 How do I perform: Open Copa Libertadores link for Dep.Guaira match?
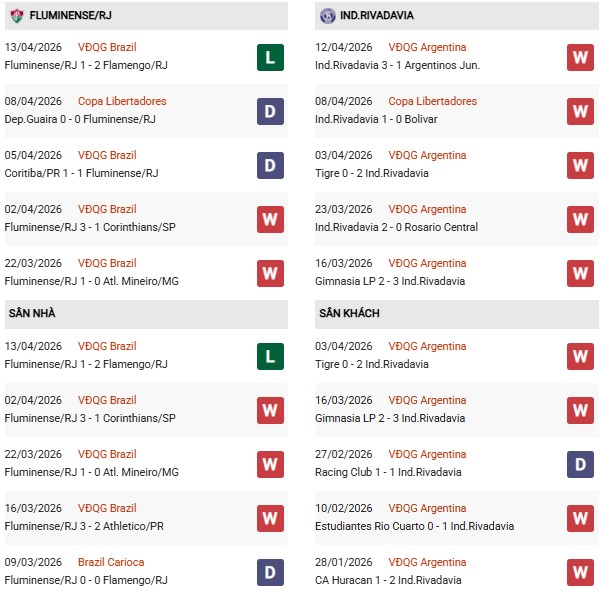[122, 101]
